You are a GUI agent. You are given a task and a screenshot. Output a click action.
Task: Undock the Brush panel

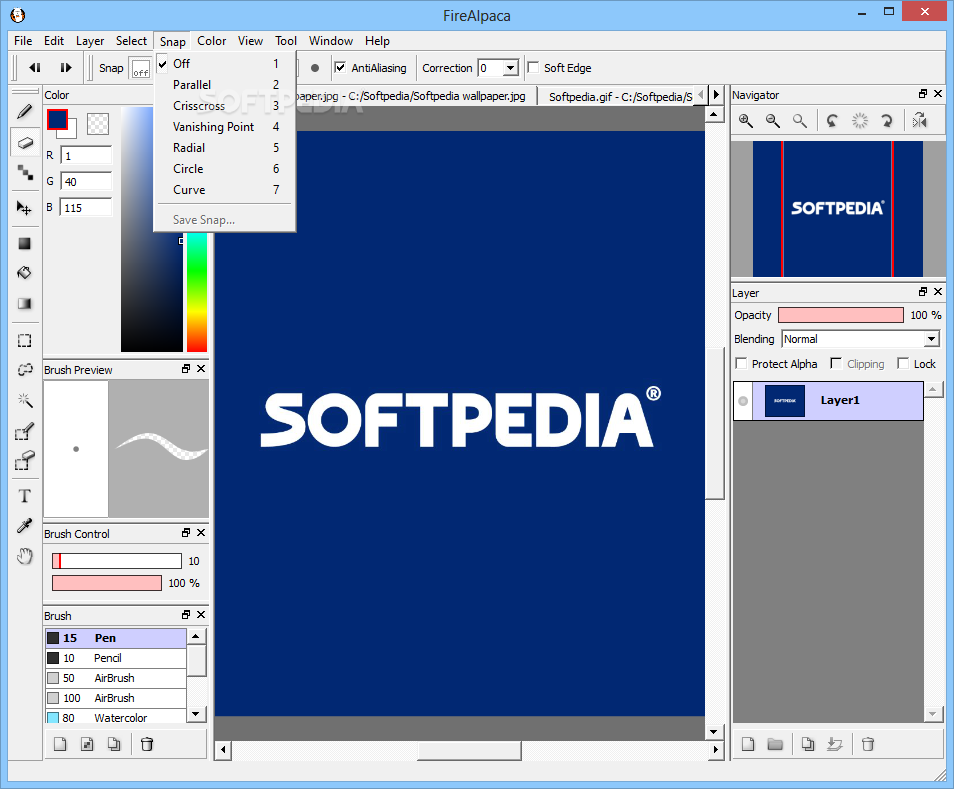186,614
